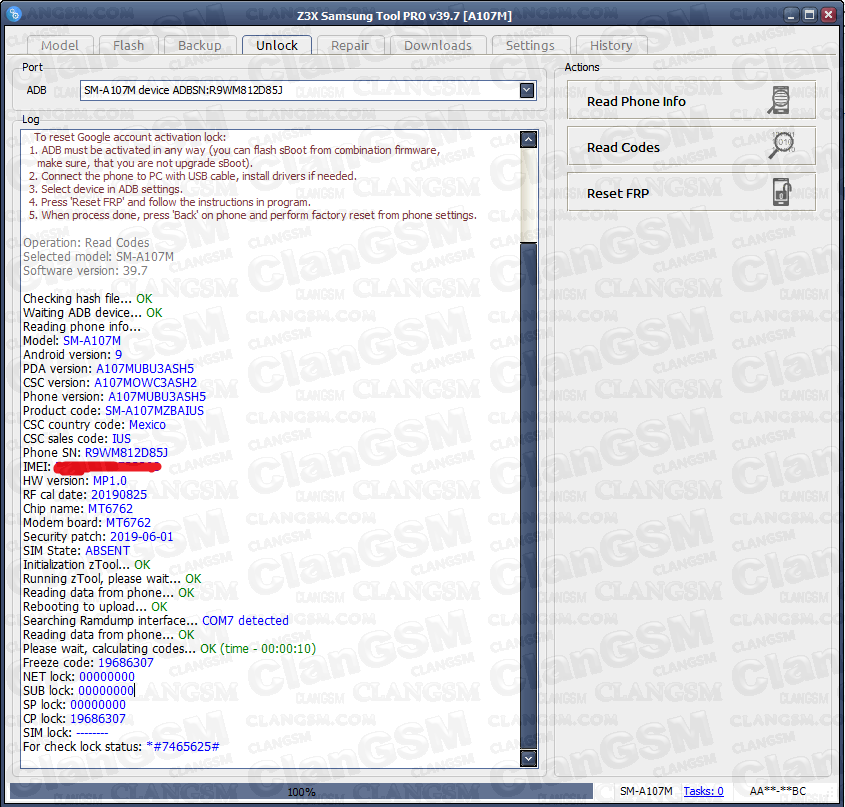Click the log scroll down arrow
This screenshot has width=845, height=807.
pyautogui.click(x=528, y=758)
